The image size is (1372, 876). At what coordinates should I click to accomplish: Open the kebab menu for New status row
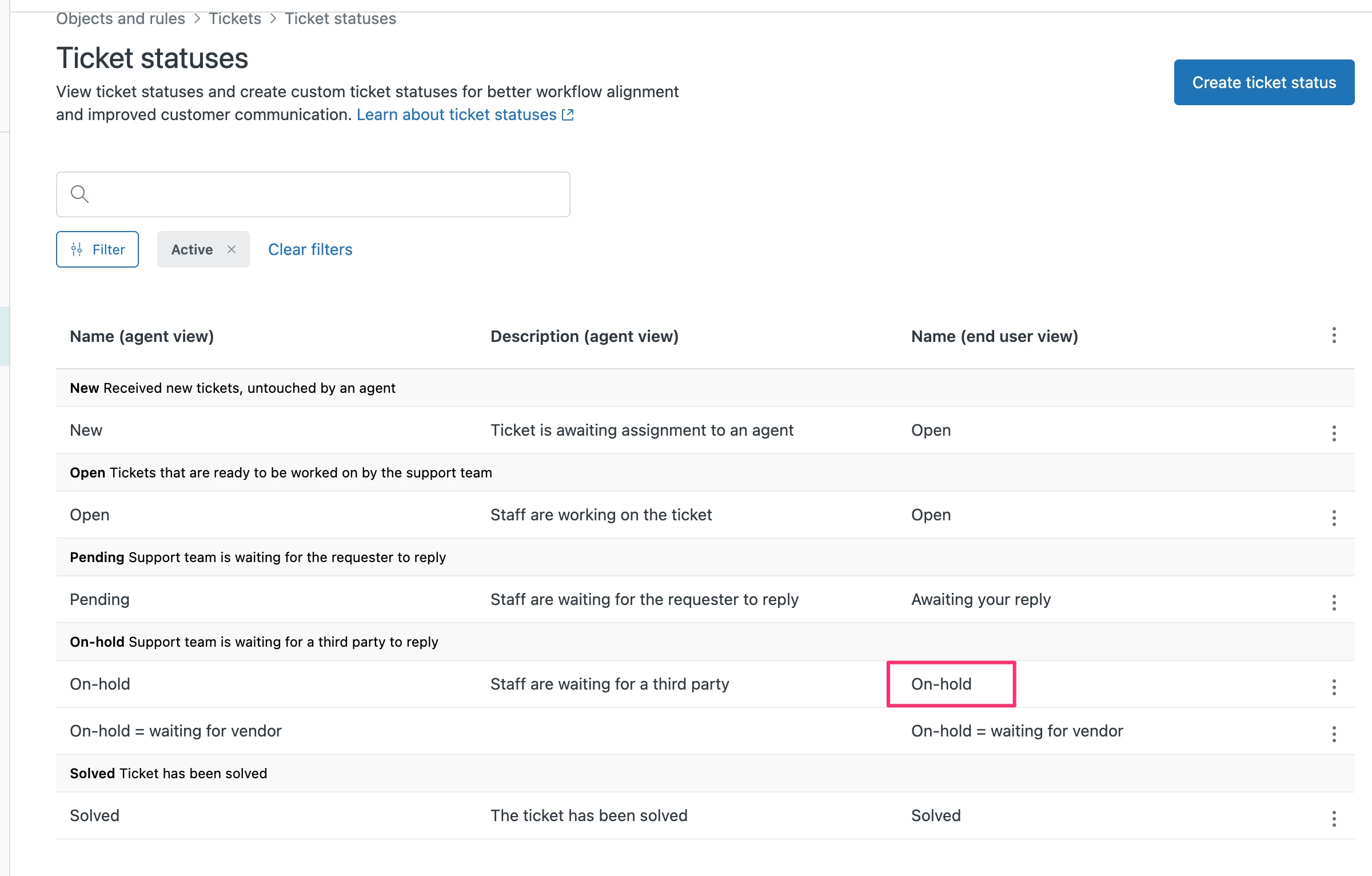(1334, 433)
